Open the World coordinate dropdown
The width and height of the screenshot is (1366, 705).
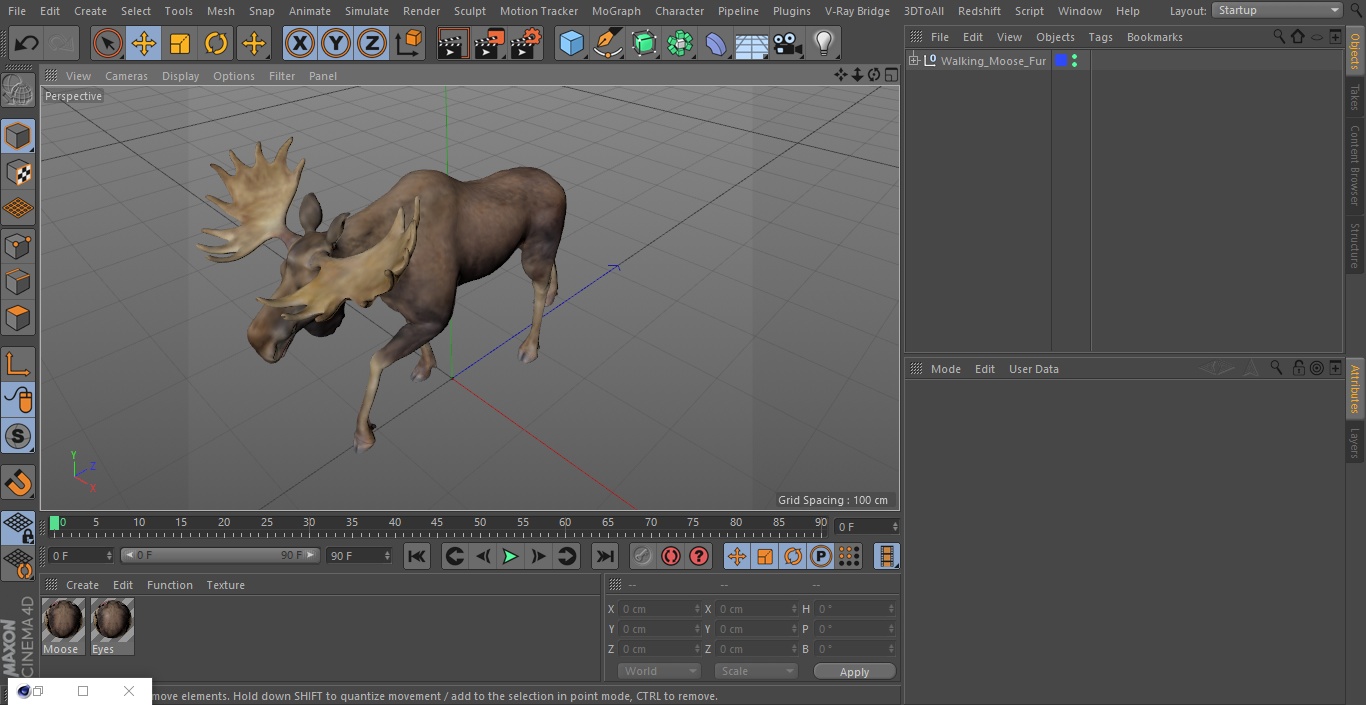click(658, 671)
